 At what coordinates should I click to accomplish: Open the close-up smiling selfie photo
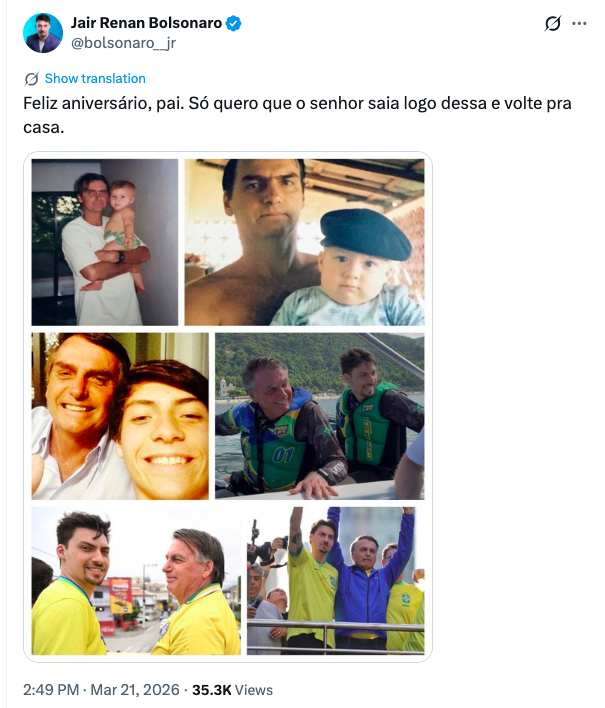pos(120,416)
